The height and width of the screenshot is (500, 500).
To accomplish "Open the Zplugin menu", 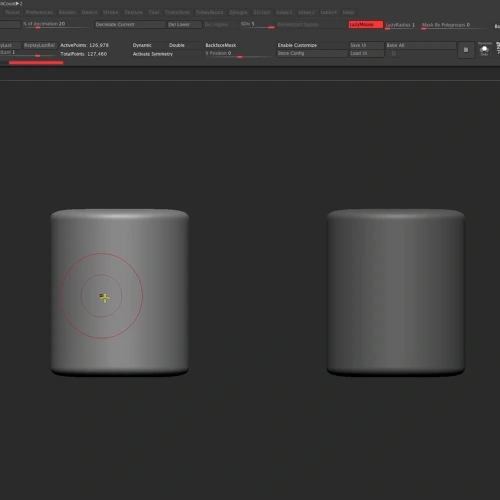I will [238, 12].
